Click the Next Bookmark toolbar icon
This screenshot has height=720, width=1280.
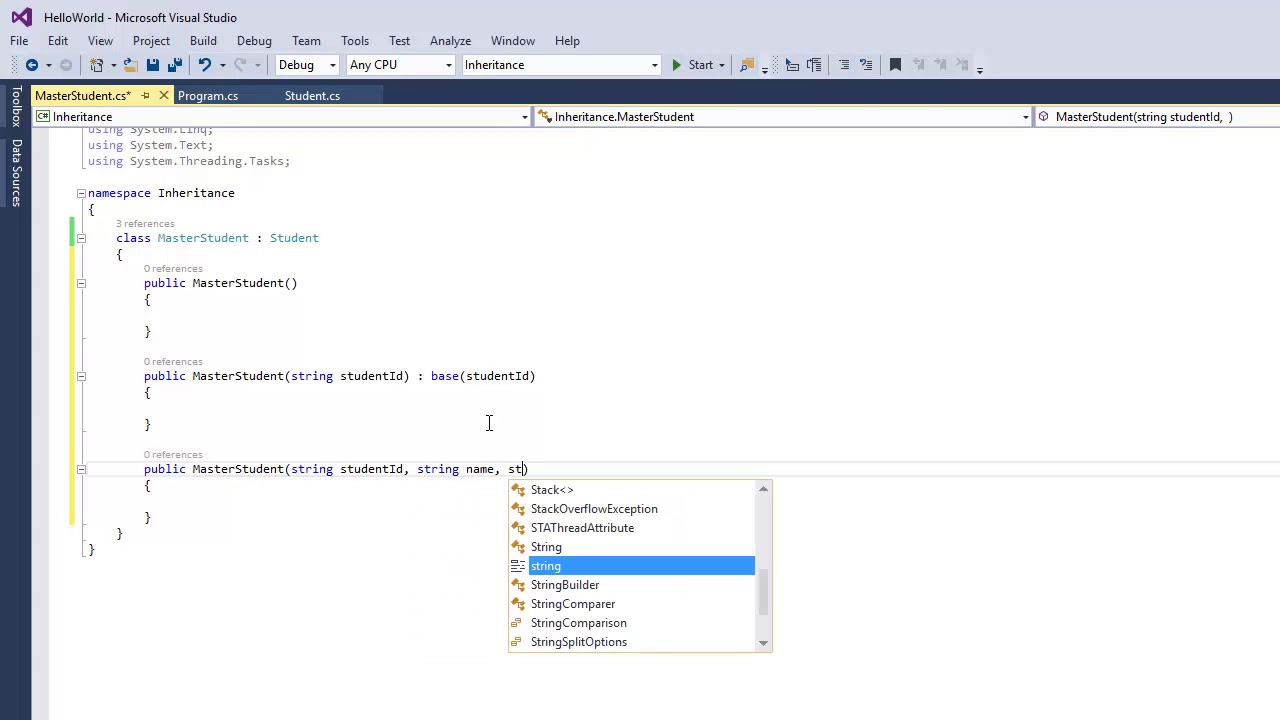point(940,65)
